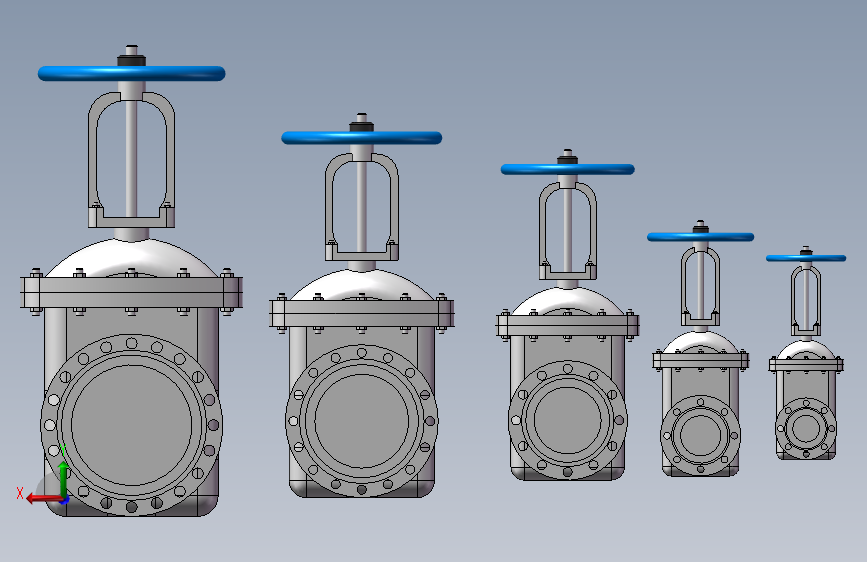This screenshot has width=867, height=562.
Task: Click the red X axis arrow of the triad
Action: (x=43, y=499)
